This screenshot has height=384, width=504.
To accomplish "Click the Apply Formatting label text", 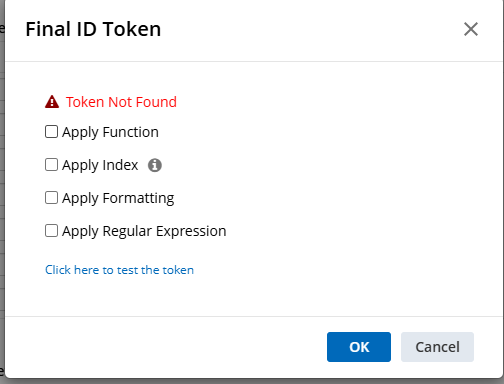I will 118,198.
